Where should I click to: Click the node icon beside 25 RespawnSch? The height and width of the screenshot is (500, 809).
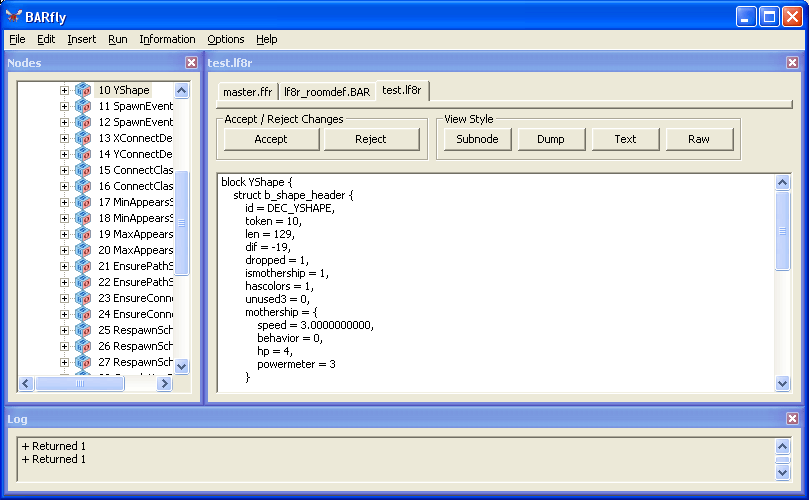tap(83, 330)
